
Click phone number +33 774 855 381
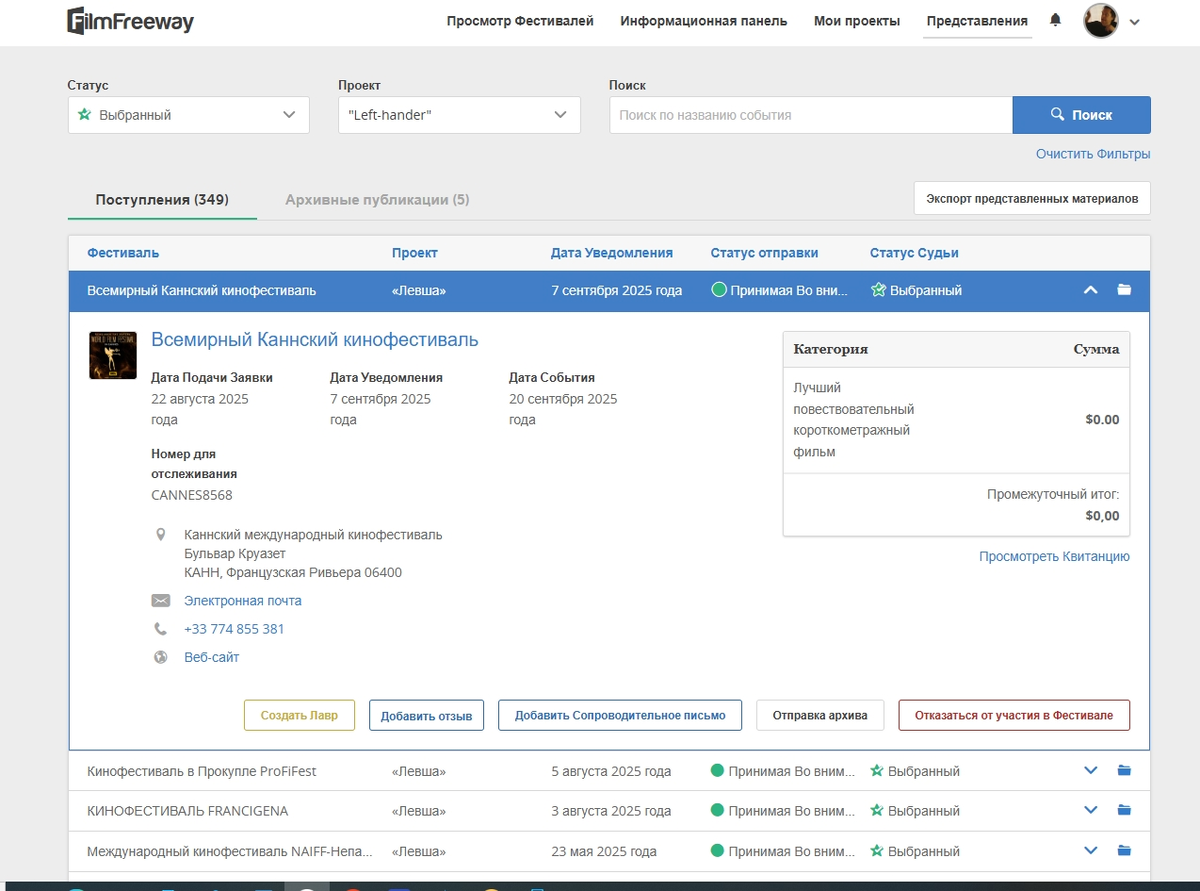pyautogui.click(x=234, y=629)
